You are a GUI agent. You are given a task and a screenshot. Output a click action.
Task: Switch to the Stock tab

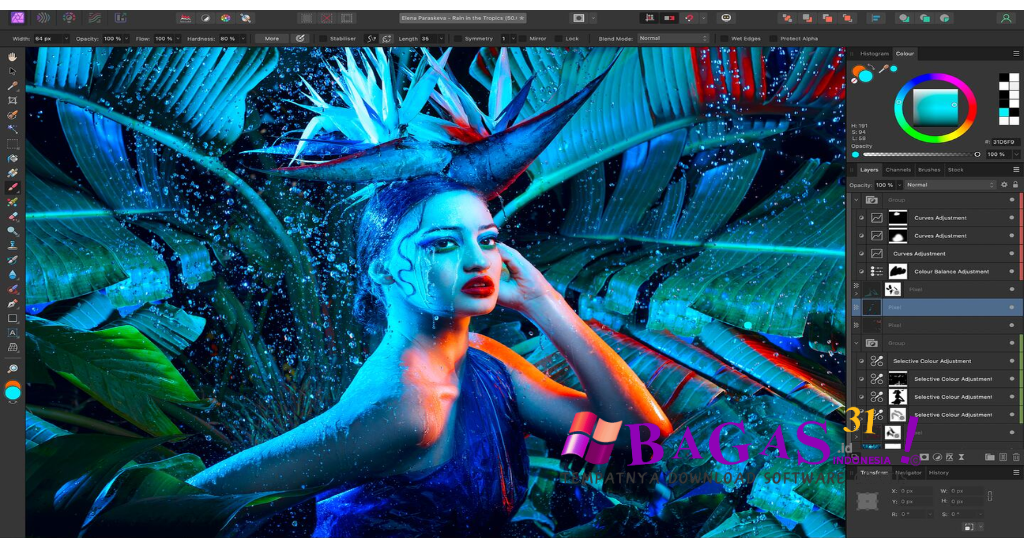[x=955, y=170]
